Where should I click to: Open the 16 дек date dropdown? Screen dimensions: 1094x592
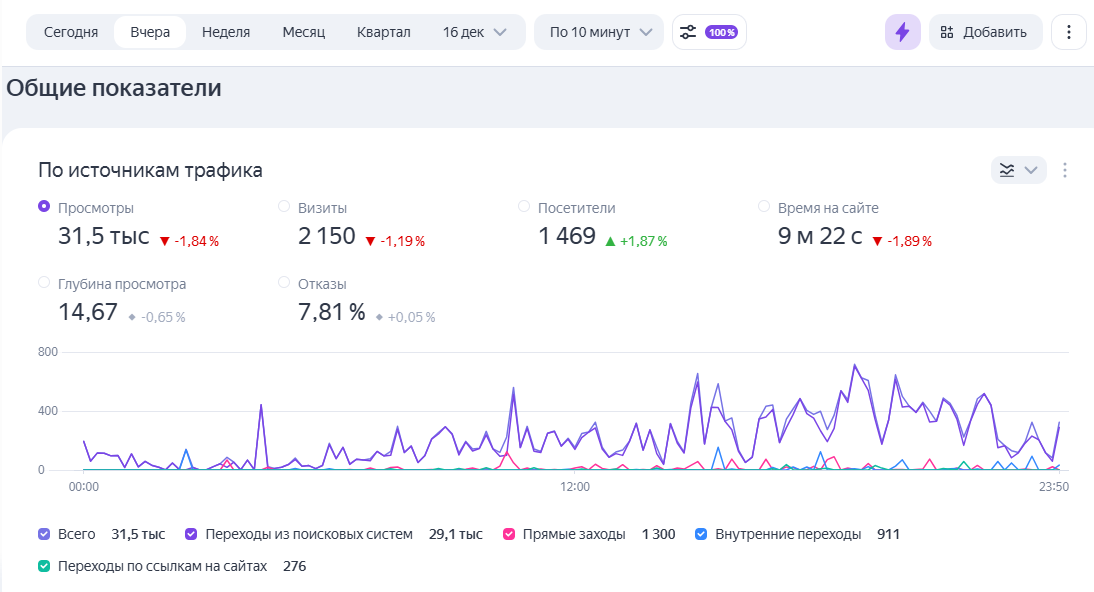point(475,32)
